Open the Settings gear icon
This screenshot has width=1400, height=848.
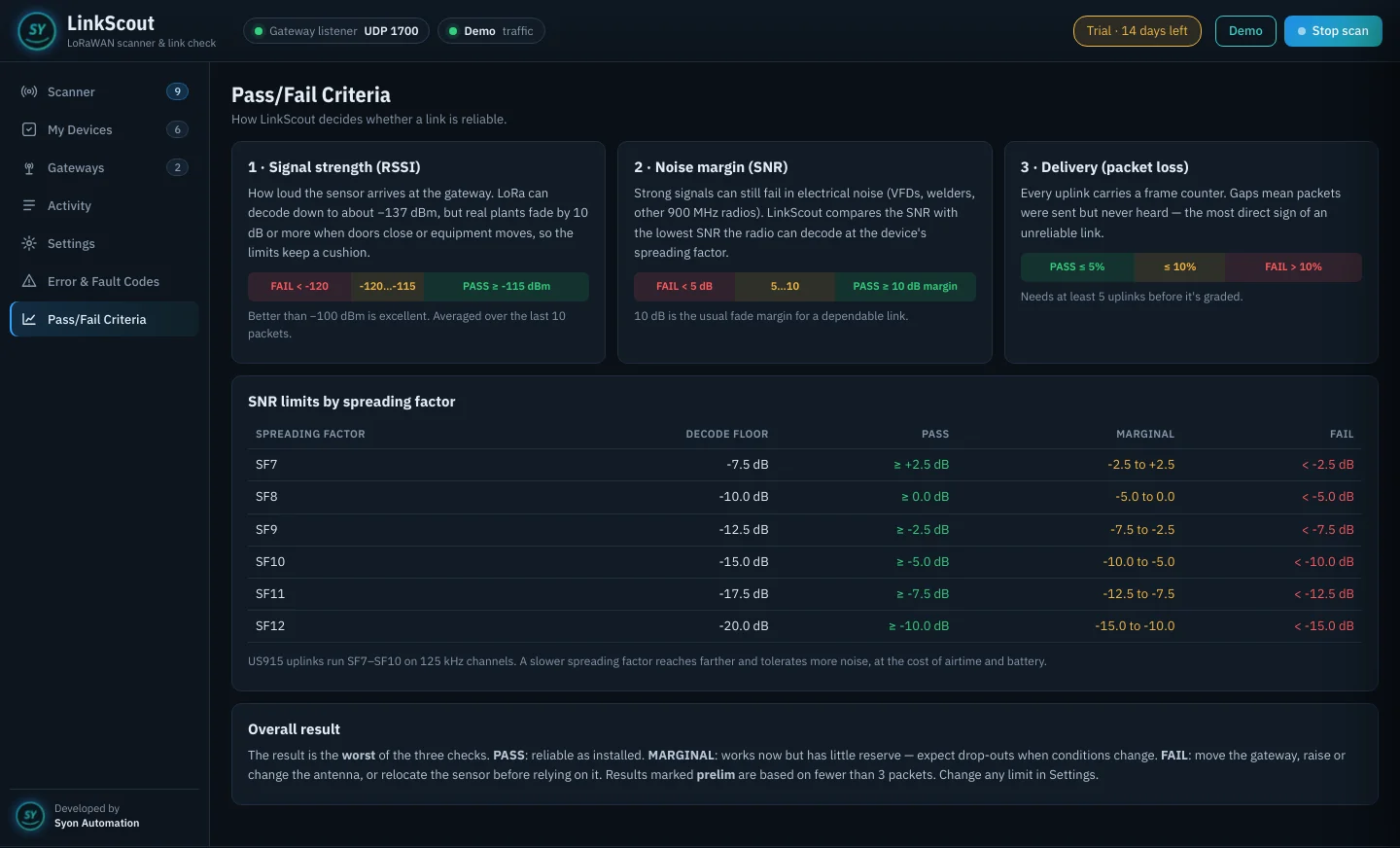tap(29, 243)
